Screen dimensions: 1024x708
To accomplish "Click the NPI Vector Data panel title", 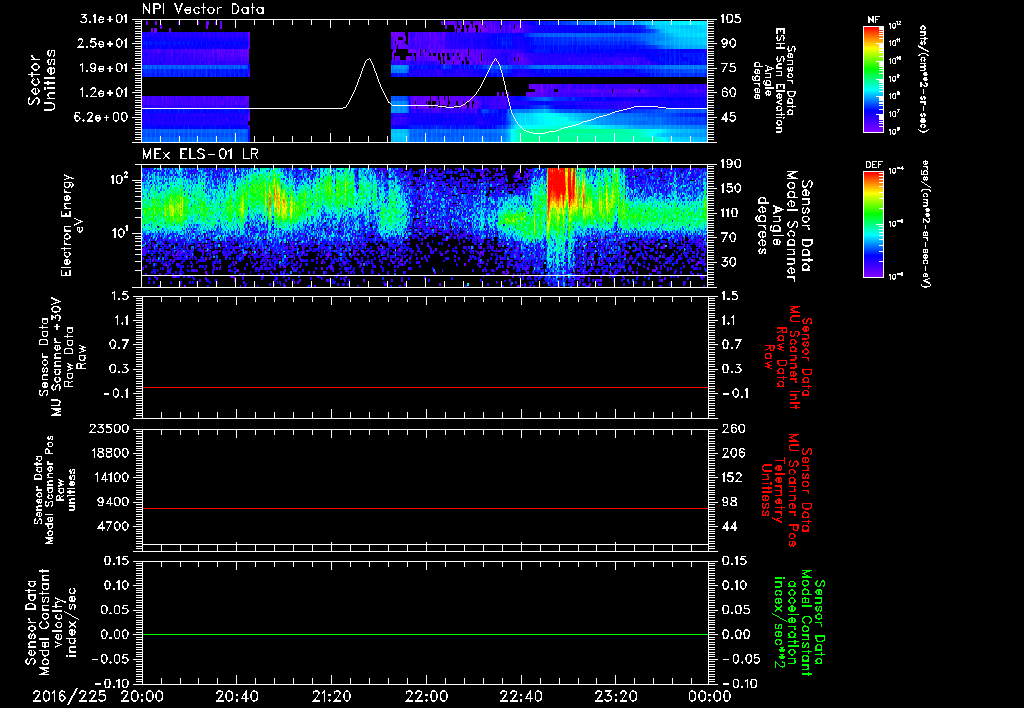I will (x=203, y=9).
